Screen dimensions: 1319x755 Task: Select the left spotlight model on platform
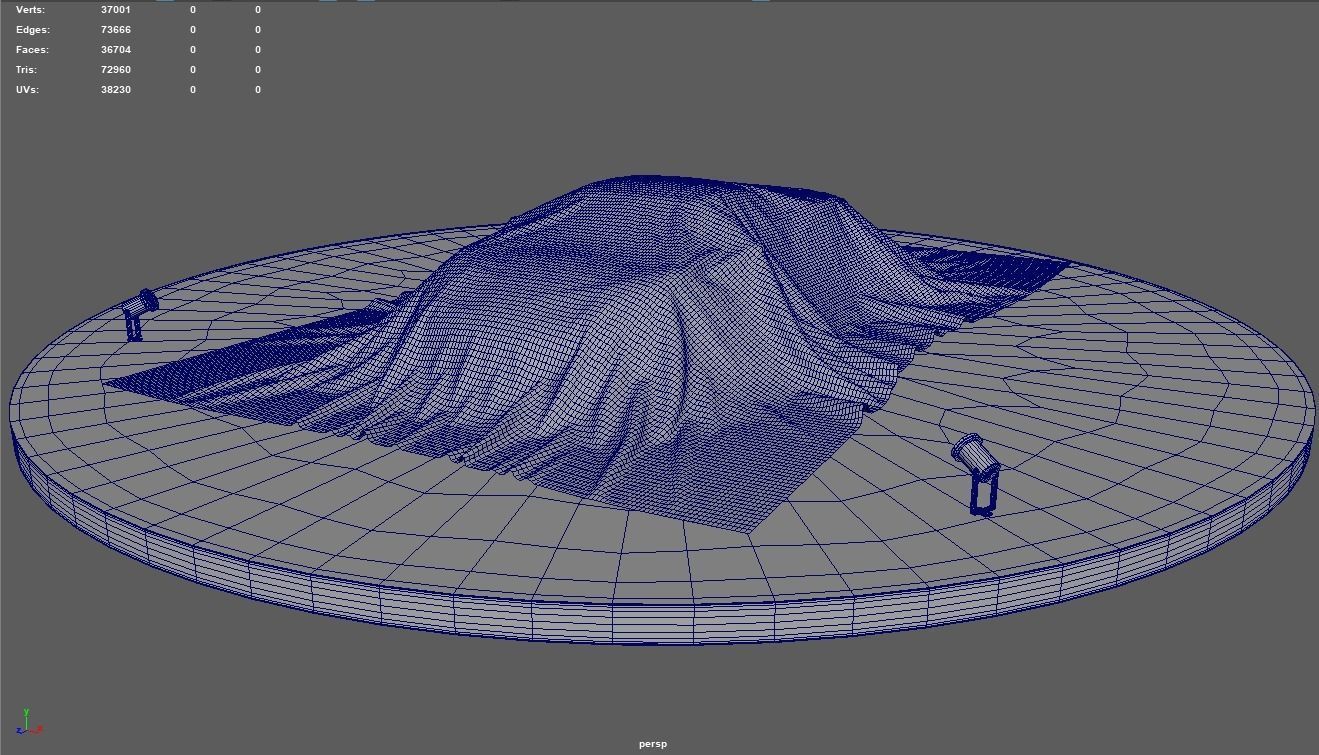point(140,314)
